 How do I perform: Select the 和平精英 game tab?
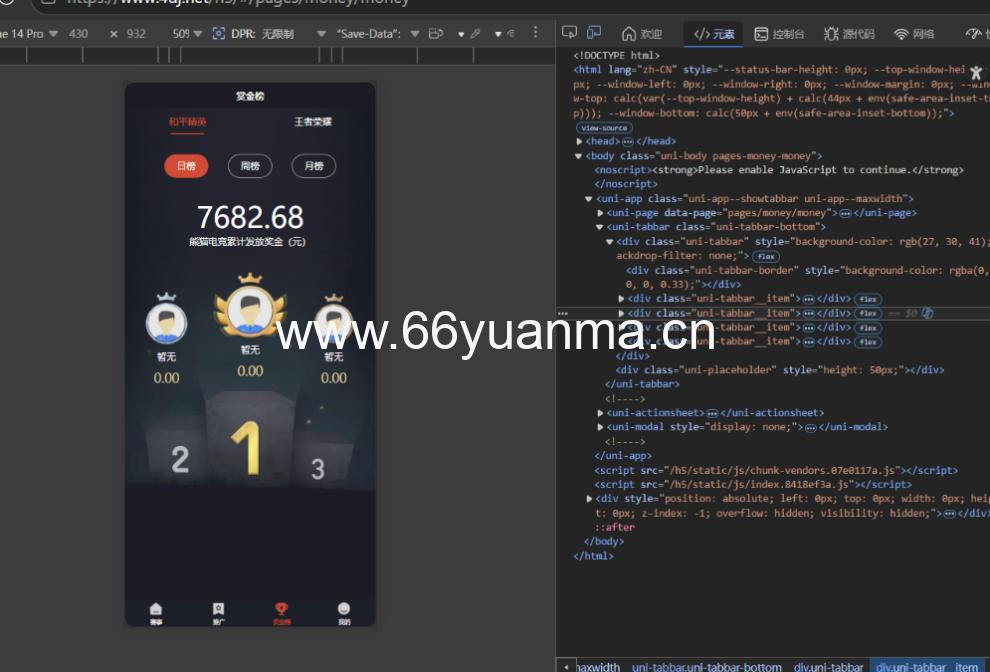point(187,121)
